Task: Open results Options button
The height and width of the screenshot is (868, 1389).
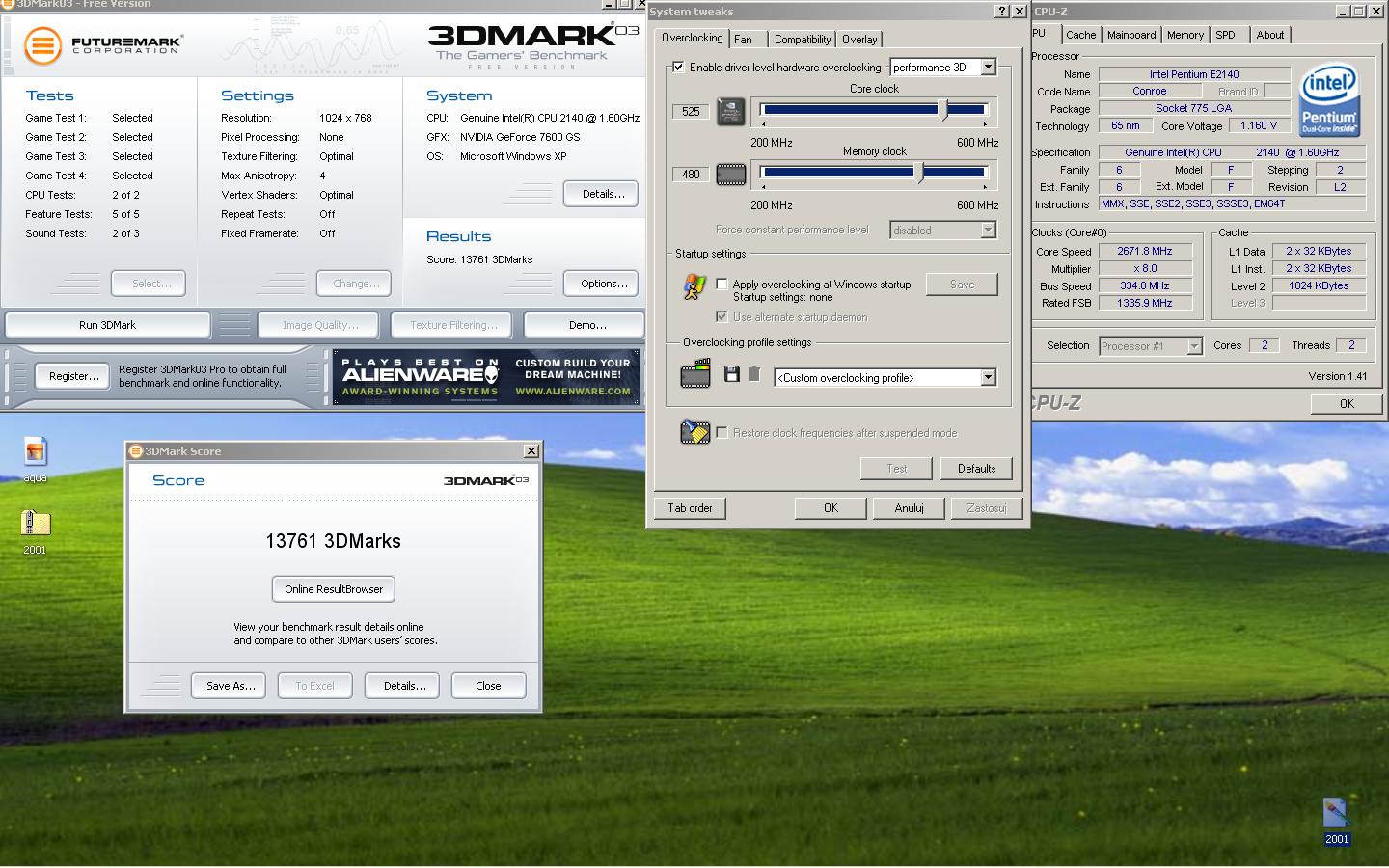Action: (602, 284)
